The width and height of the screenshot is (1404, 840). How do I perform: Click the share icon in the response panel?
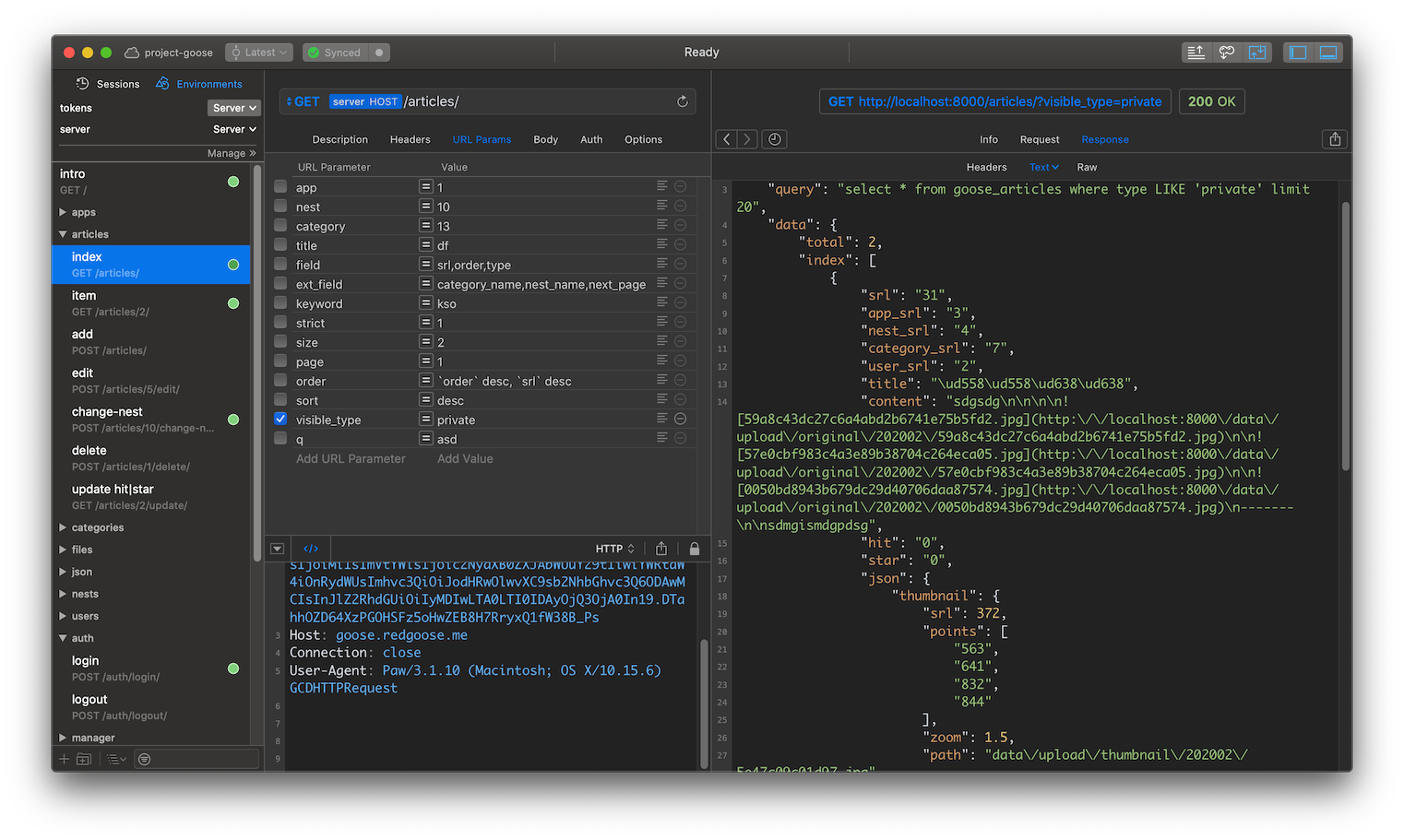pos(1335,139)
